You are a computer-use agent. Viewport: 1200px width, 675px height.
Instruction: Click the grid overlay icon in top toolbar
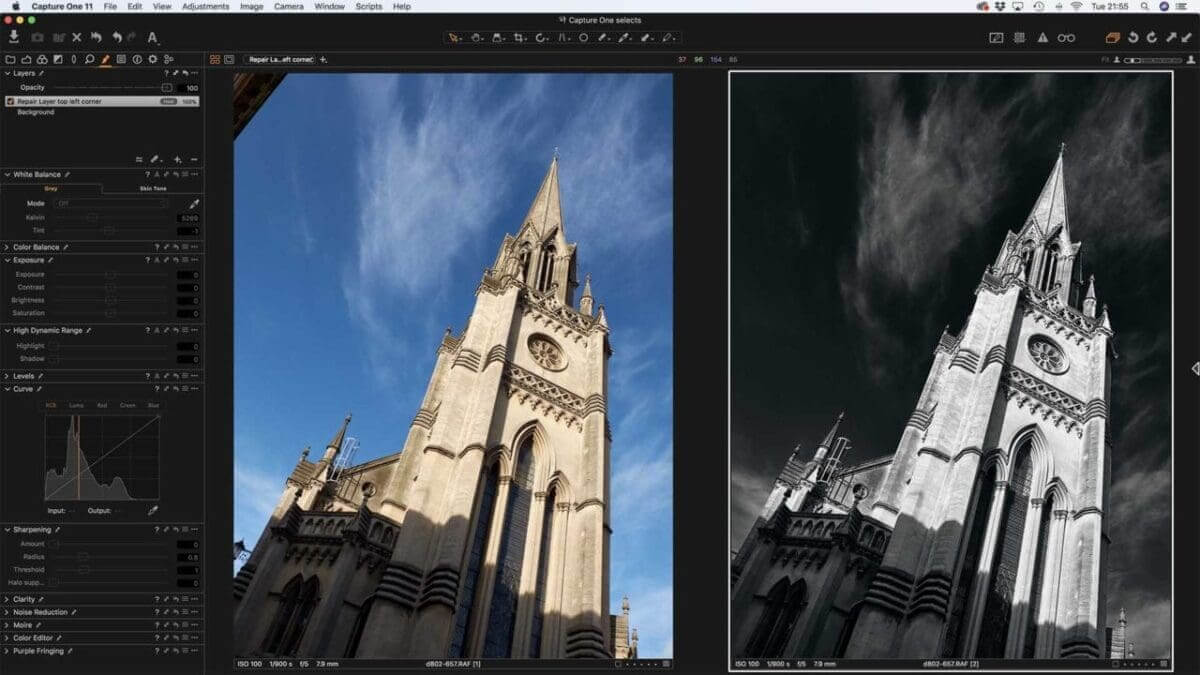[1019, 37]
